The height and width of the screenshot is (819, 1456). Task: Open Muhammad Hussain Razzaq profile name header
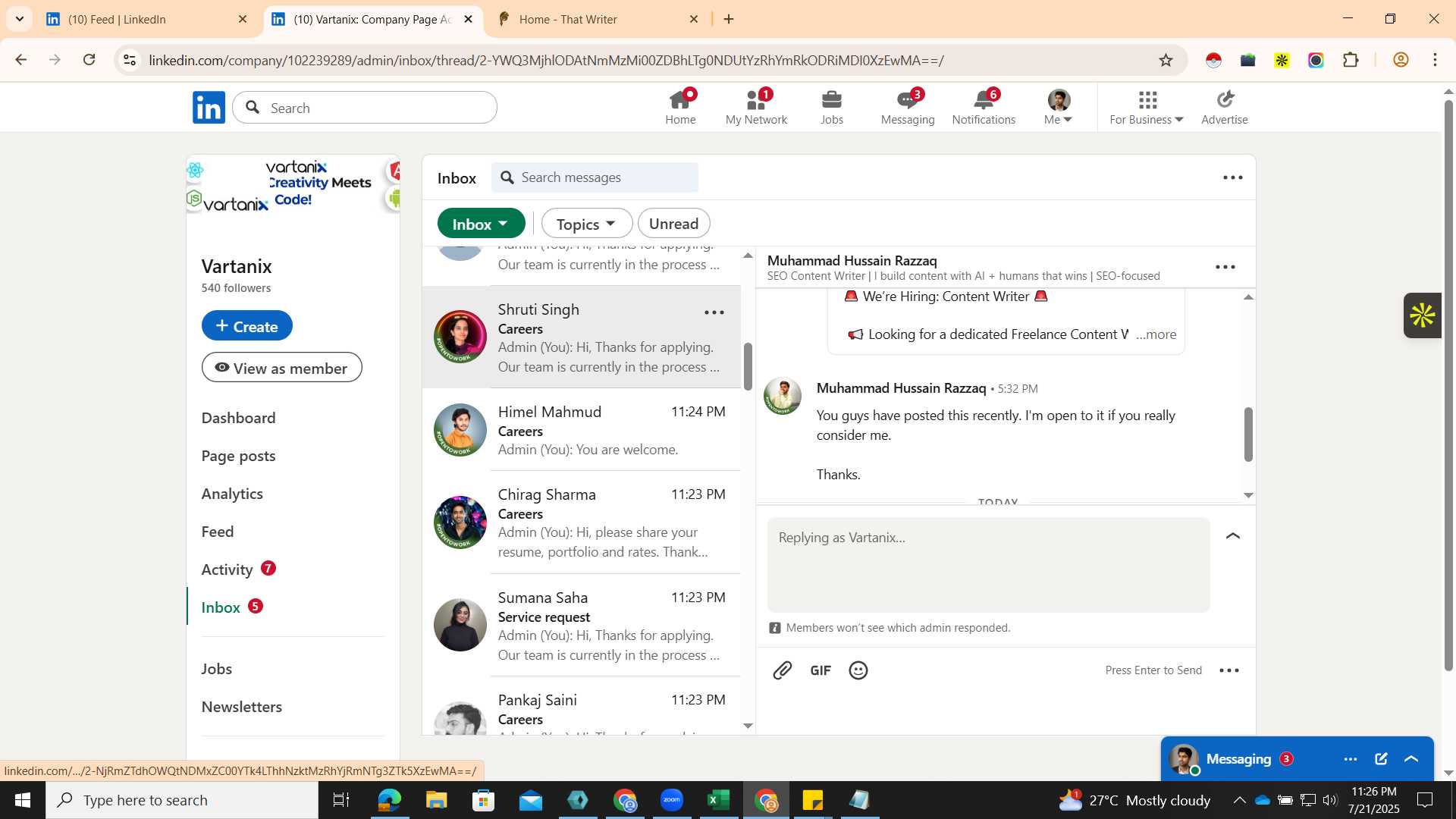(852, 260)
